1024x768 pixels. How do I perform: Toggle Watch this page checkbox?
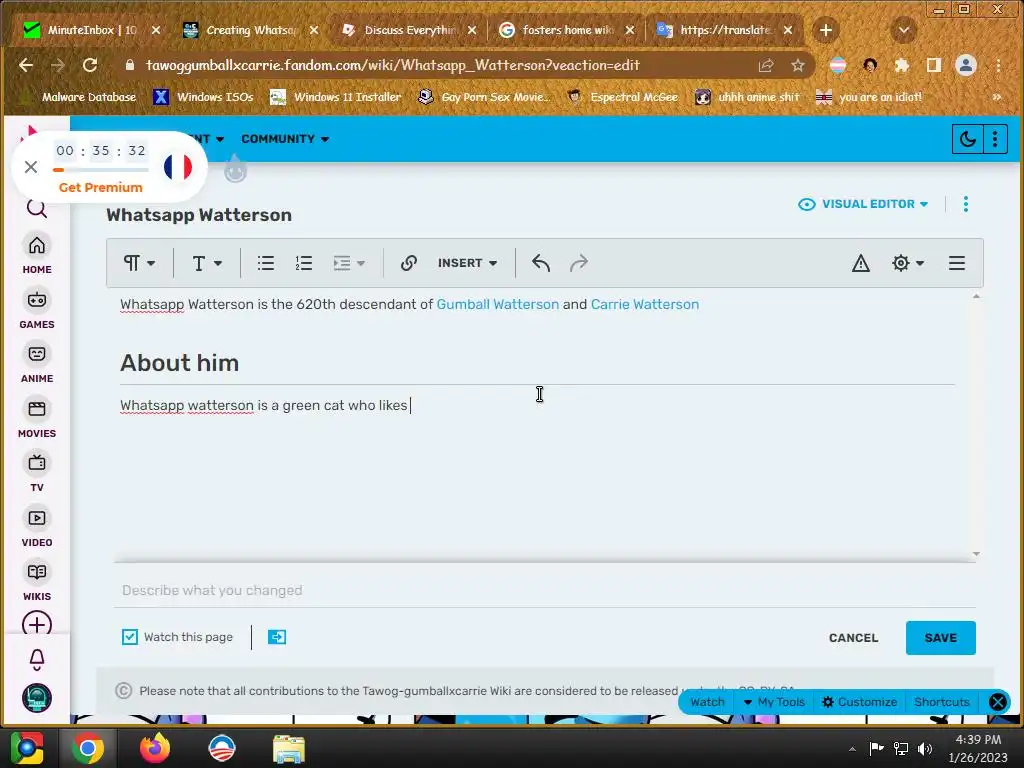(130, 637)
